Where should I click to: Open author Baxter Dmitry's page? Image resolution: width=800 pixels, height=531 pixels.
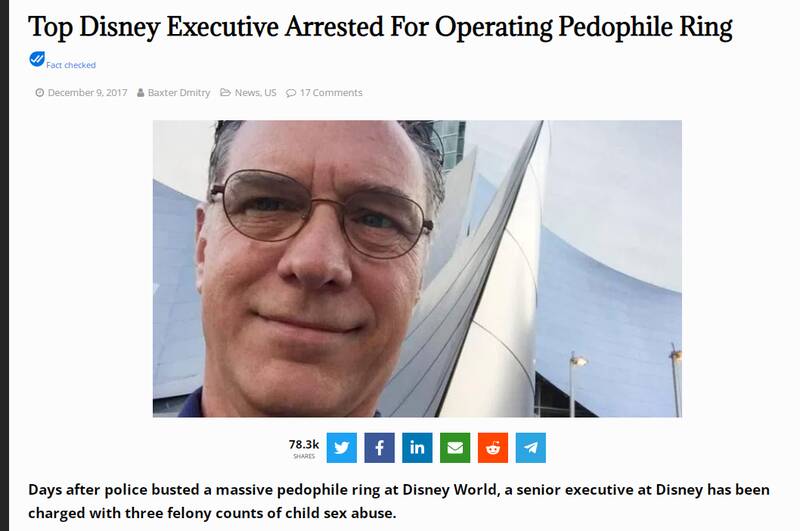pos(179,92)
